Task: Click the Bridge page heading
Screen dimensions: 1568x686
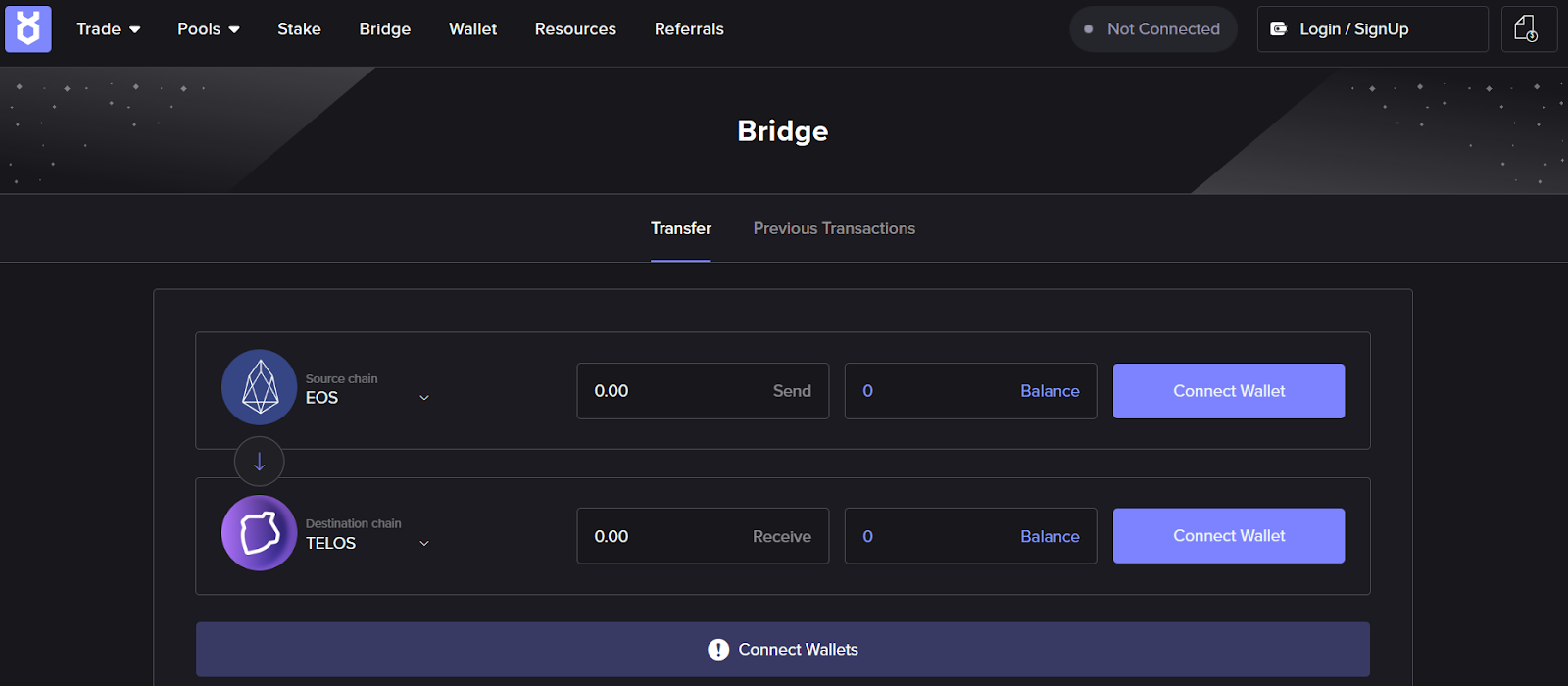Action: point(783,131)
